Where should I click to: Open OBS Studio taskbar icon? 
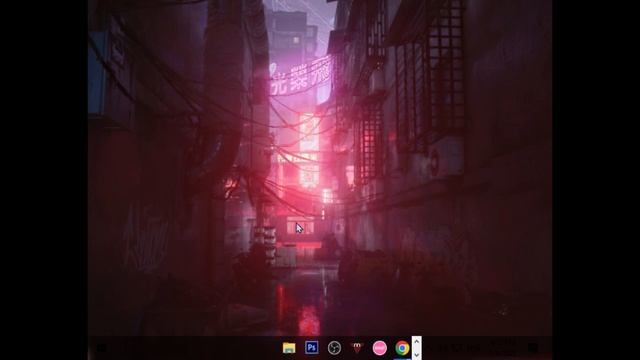tap(334, 348)
